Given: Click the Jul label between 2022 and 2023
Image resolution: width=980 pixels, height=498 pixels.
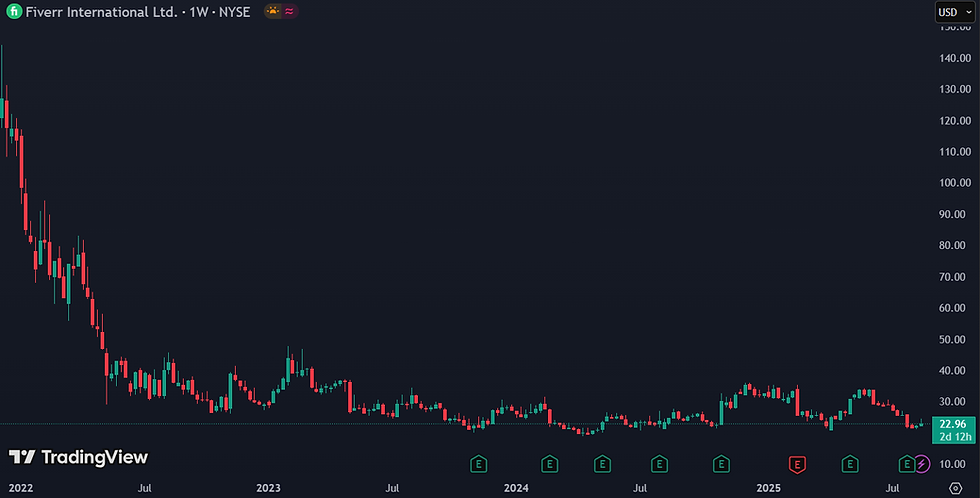Looking at the screenshot, I should pyautogui.click(x=144, y=488).
